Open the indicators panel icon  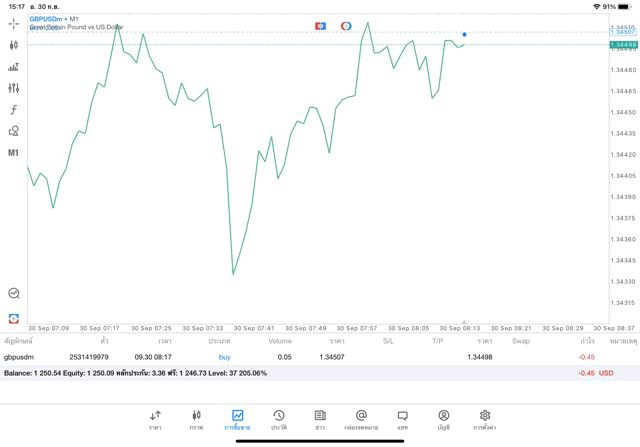pos(13,67)
